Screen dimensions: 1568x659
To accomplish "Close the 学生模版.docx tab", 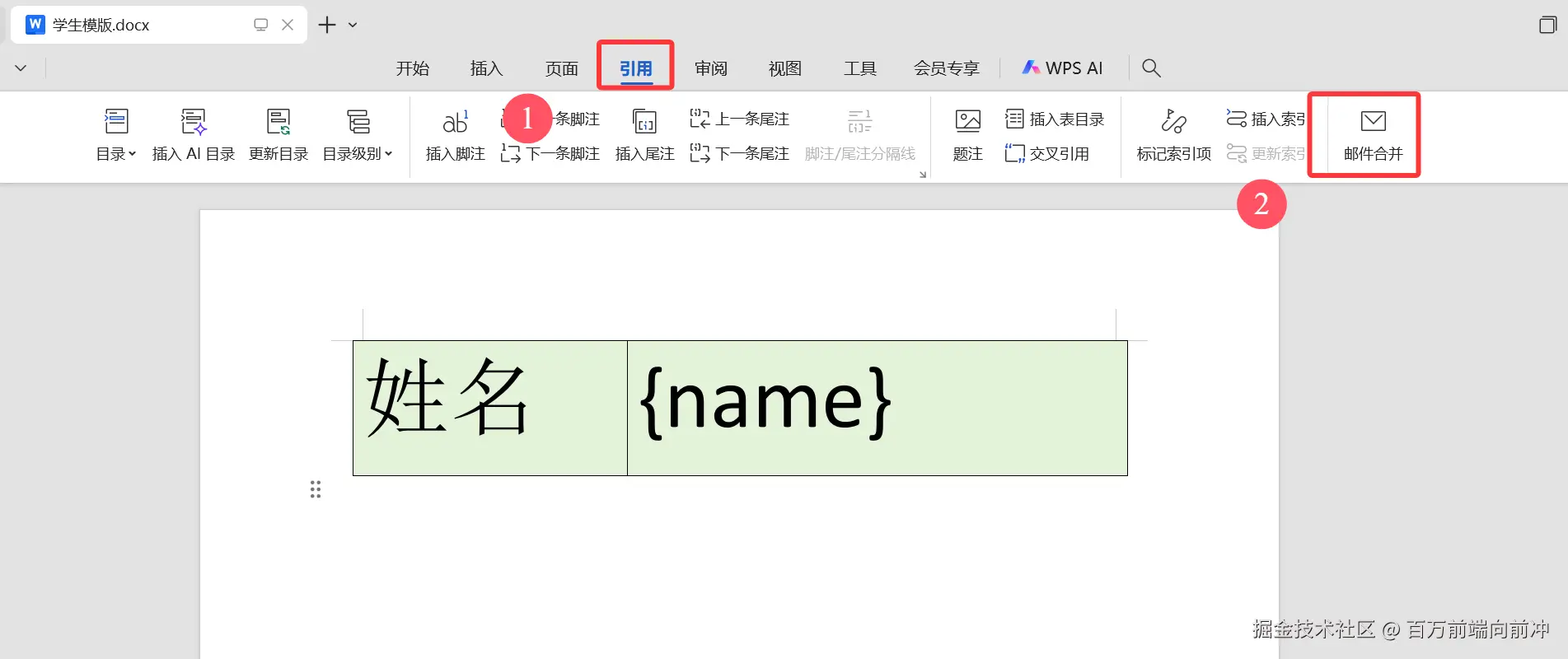I will (x=288, y=25).
